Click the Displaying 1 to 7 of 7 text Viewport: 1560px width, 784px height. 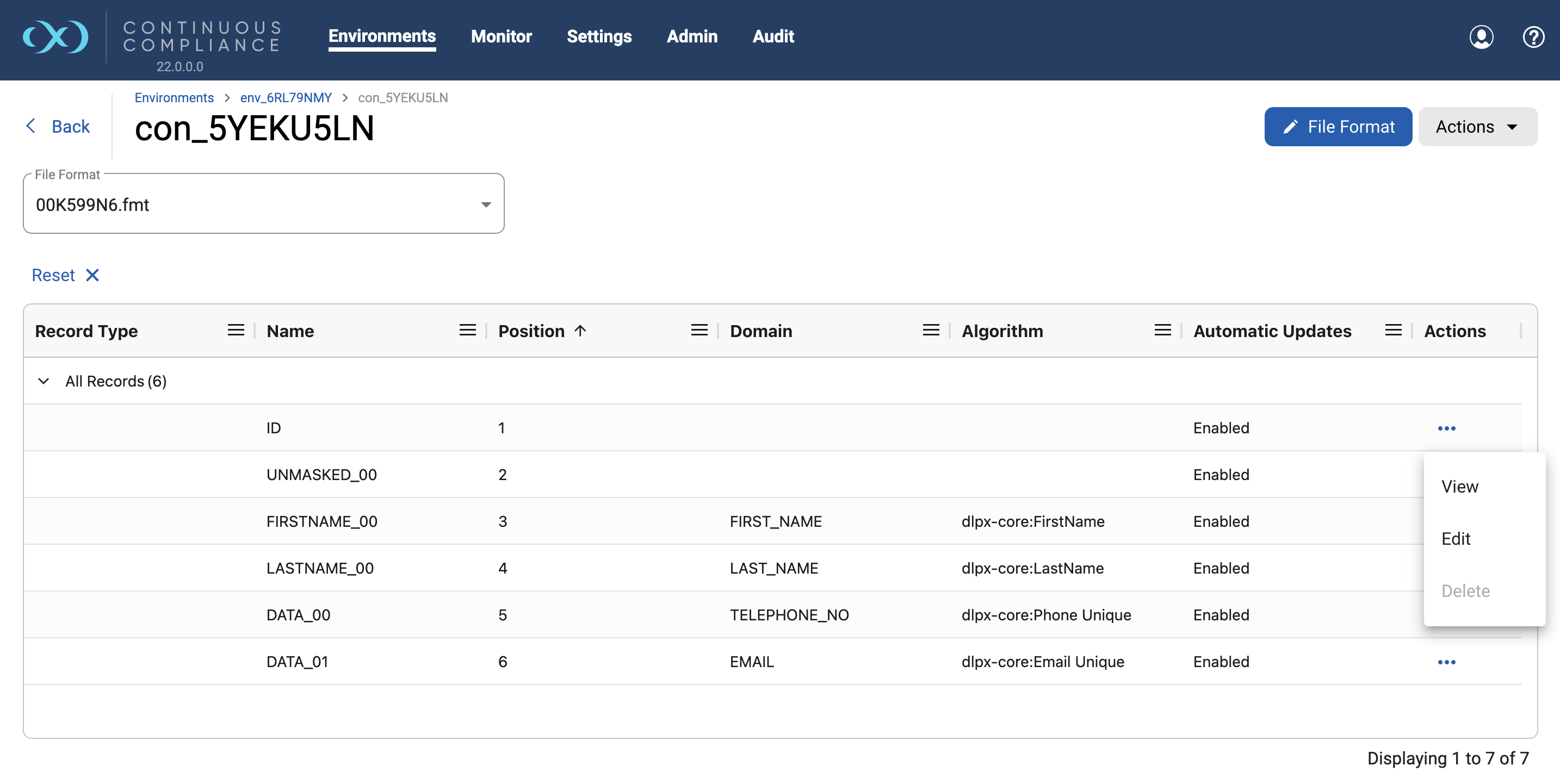[1448, 758]
